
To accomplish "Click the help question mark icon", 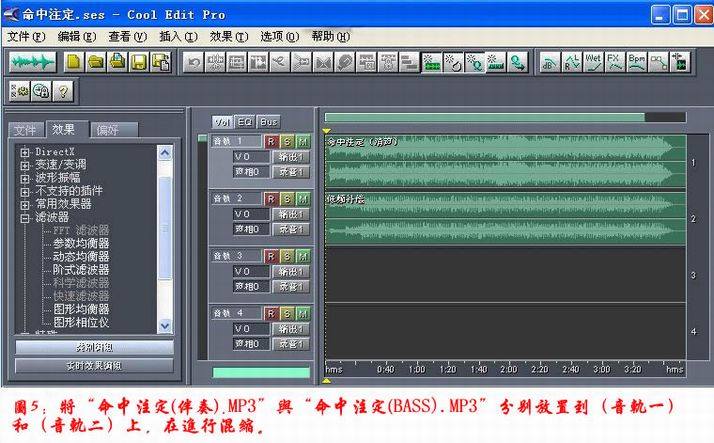I will click(x=62, y=91).
